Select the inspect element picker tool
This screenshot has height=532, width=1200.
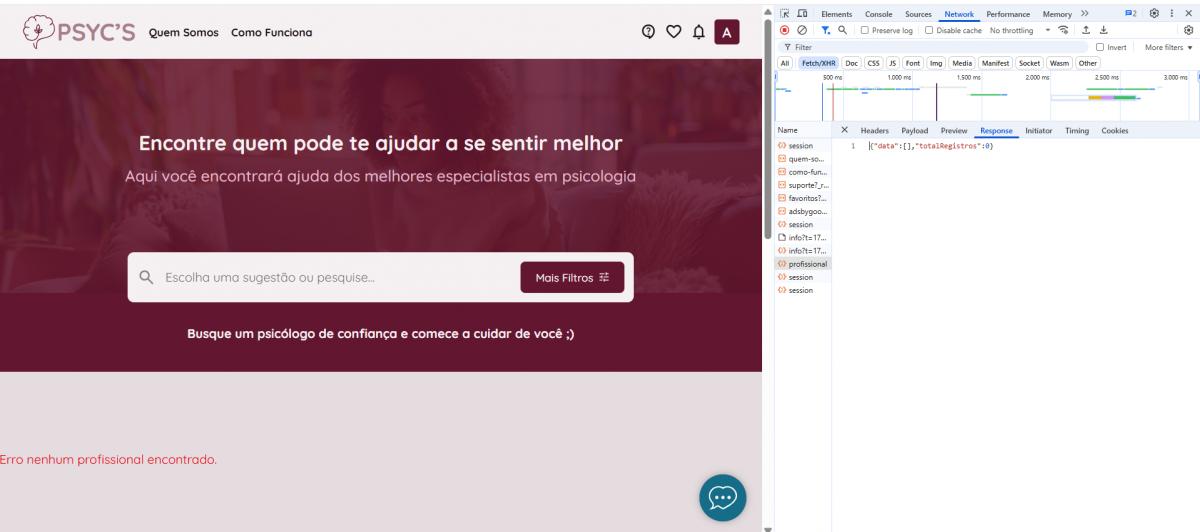785,14
